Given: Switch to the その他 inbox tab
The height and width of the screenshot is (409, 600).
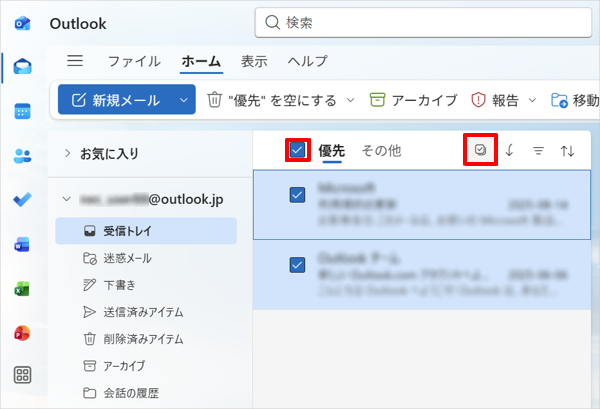Looking at the screenshot, I should pos(382,151).
